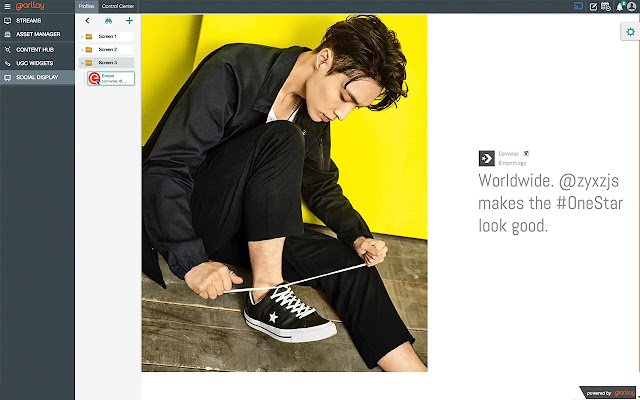Viewport: 640px width, 400px height.
Task: Open the user account avatar
Action: 632,6
